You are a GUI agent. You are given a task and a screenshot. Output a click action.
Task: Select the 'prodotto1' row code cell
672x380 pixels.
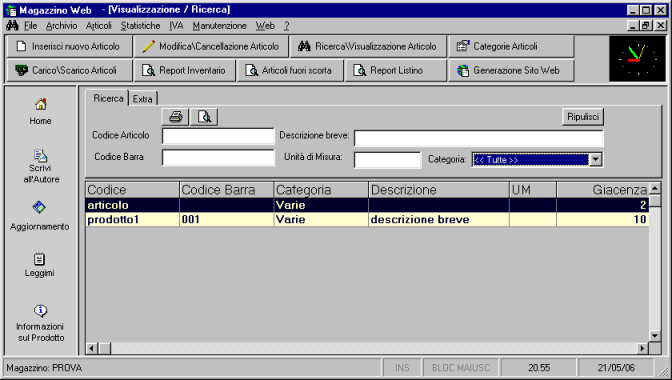click(x=132, y=219)
